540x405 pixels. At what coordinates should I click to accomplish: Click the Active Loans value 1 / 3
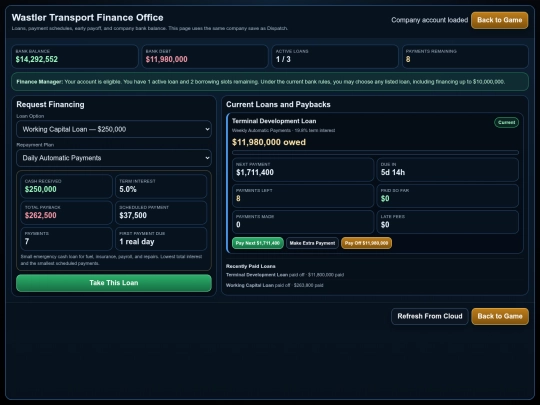283,59
